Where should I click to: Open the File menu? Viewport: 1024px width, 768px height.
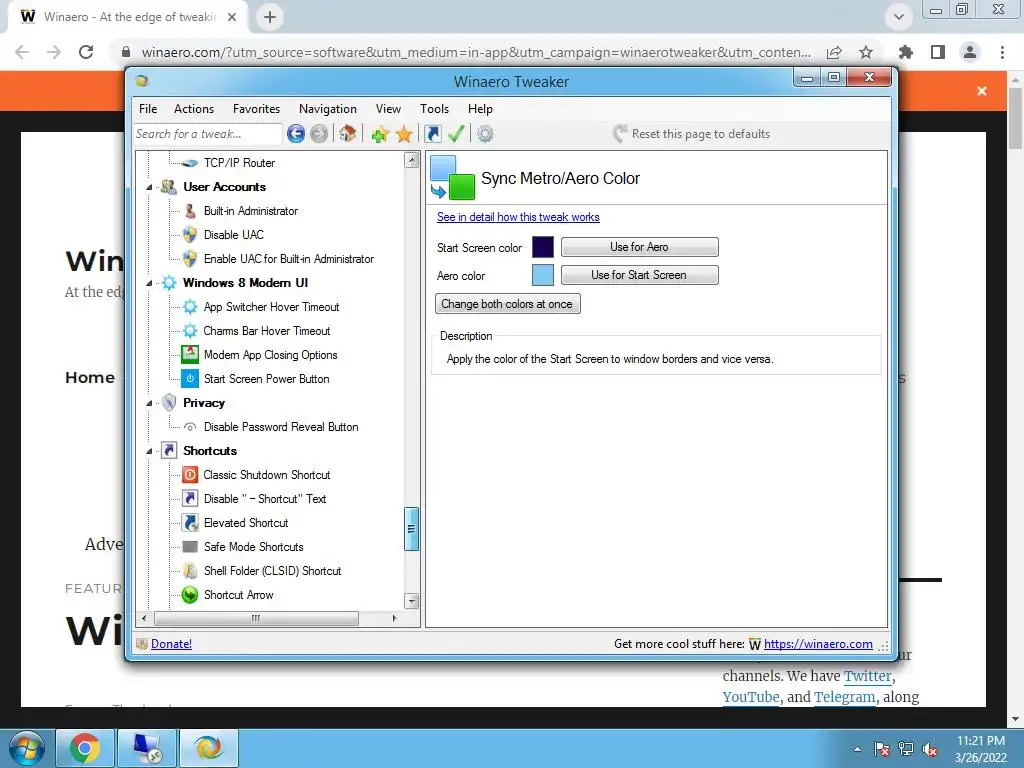(x=148, y=109)
